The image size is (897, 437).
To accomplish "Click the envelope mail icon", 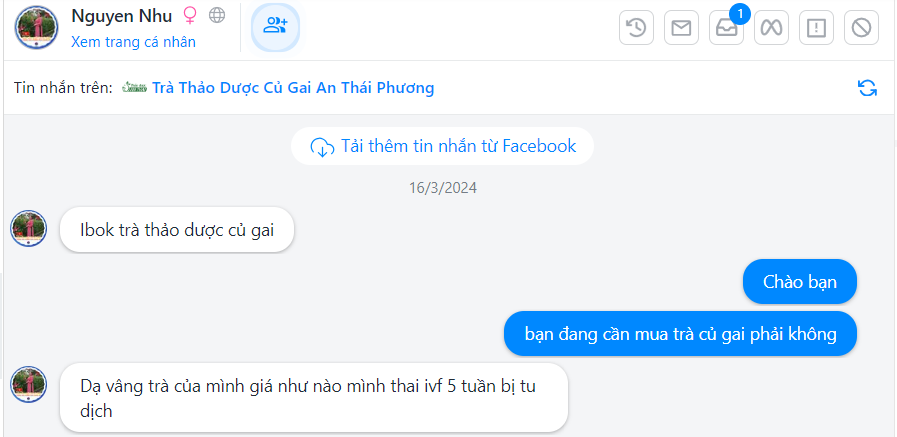I will pos(681,28).
